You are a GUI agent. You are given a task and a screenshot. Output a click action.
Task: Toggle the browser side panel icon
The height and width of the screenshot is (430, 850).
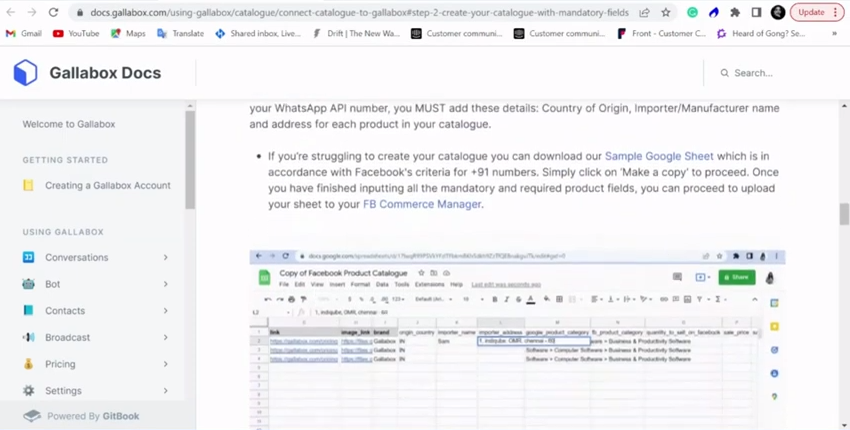pos(756,12)
